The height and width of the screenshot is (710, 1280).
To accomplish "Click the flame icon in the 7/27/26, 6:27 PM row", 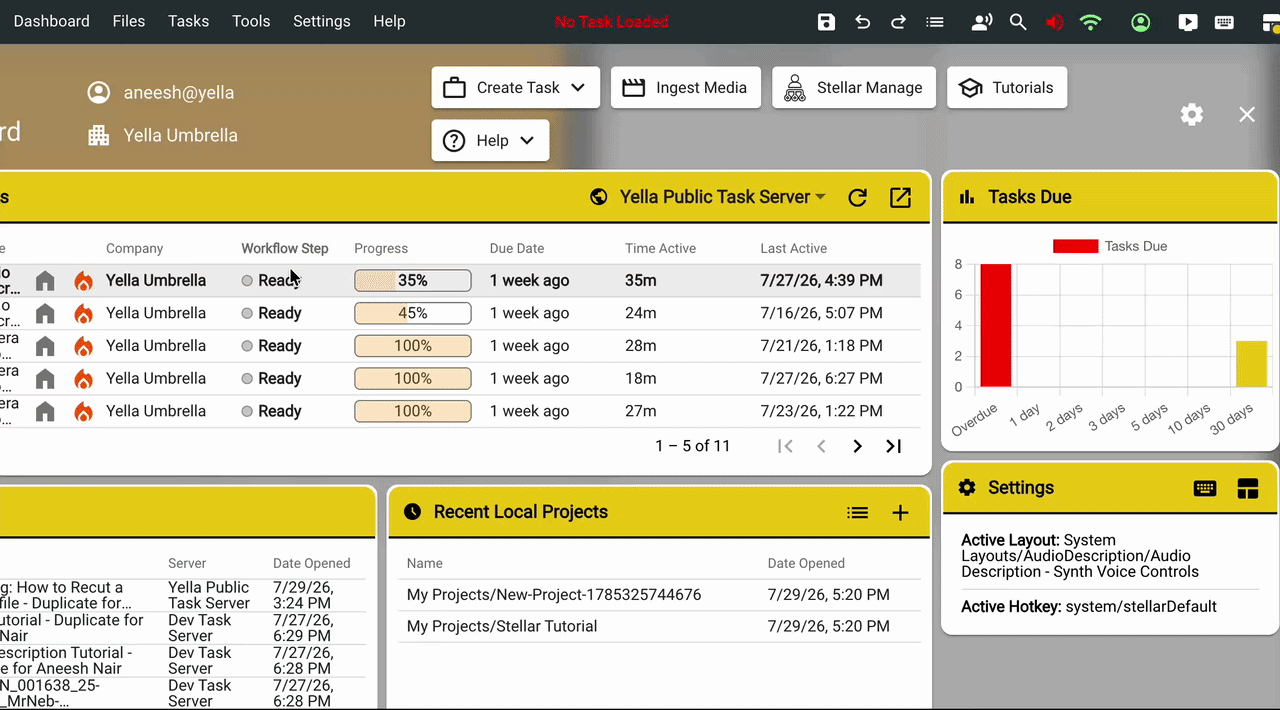I will 84,379.
